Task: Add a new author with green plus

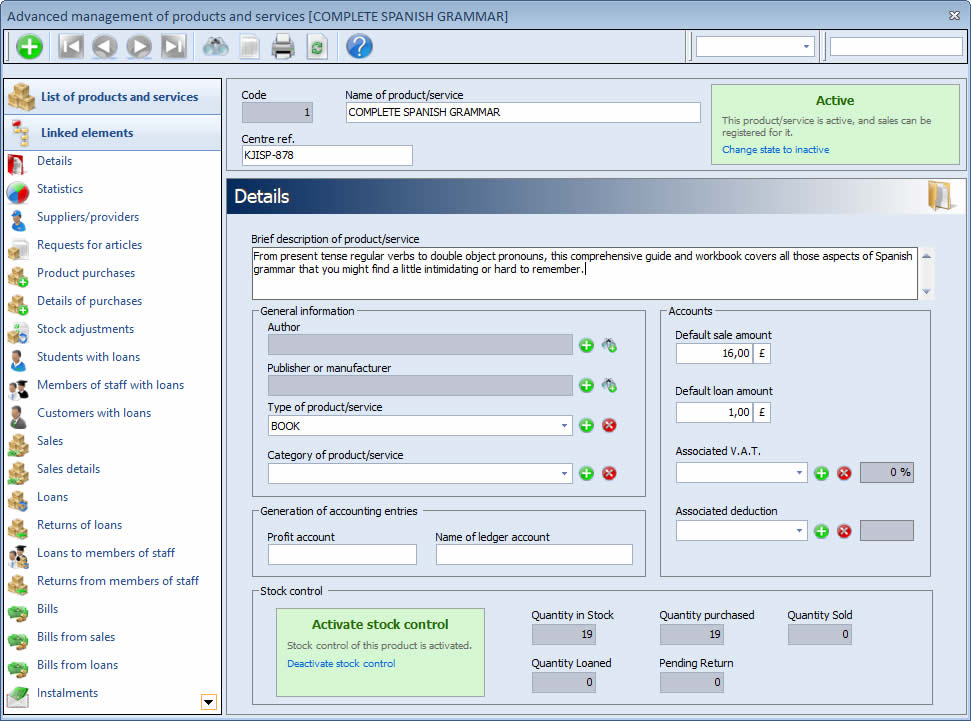Action: tap(587, 345)
